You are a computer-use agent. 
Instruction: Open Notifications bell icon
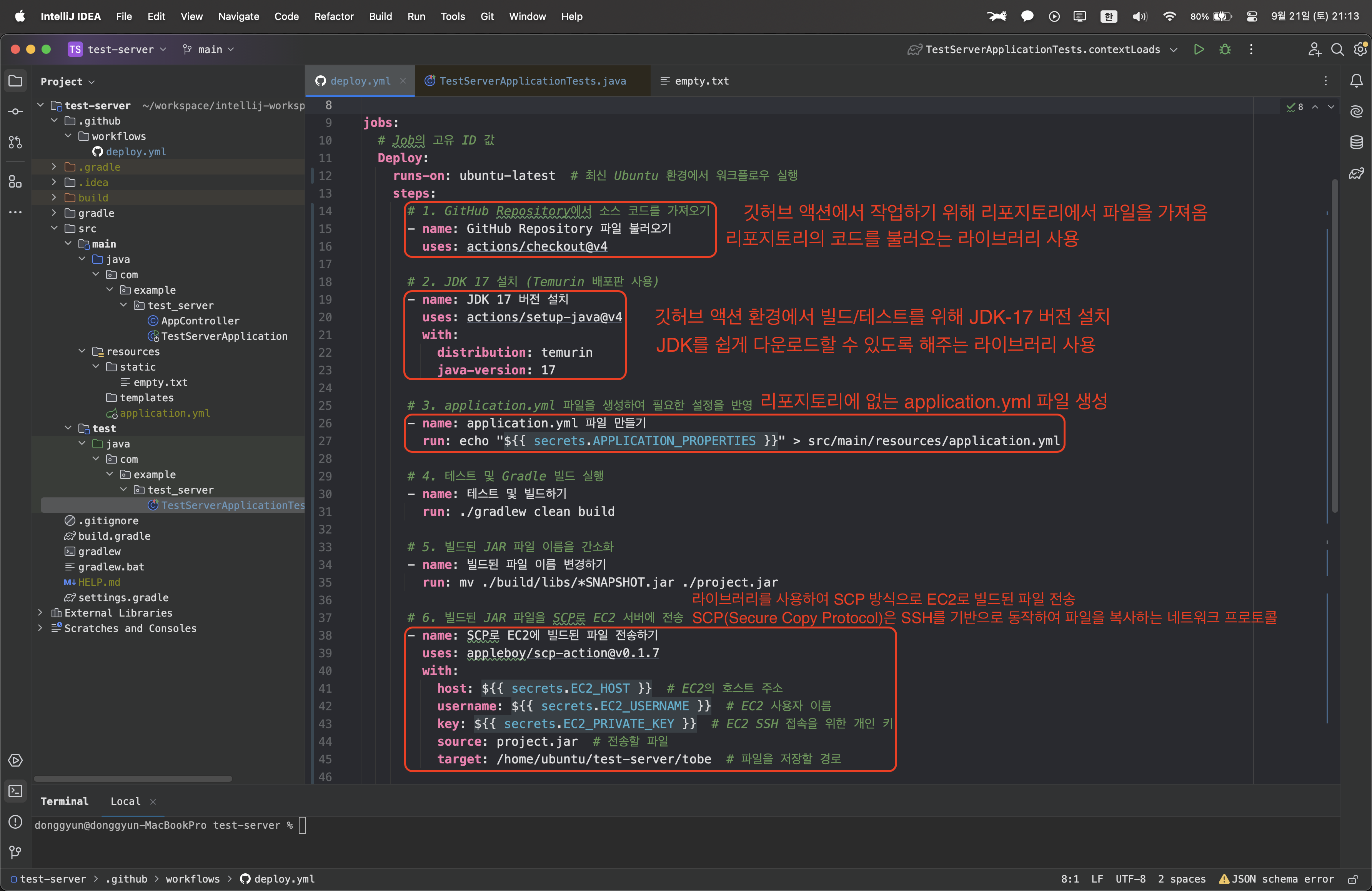[x=1357, y=81]
